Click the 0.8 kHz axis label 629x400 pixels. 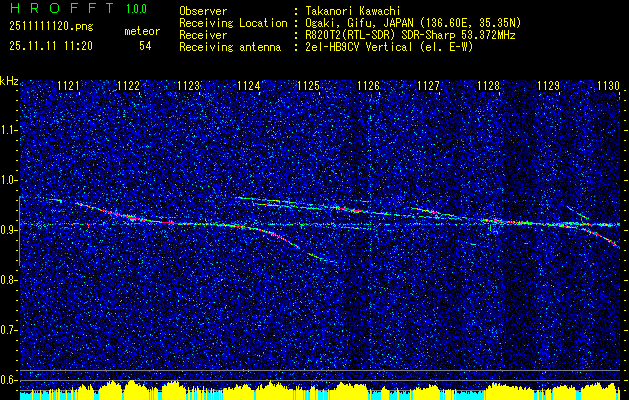click(8, 280)
